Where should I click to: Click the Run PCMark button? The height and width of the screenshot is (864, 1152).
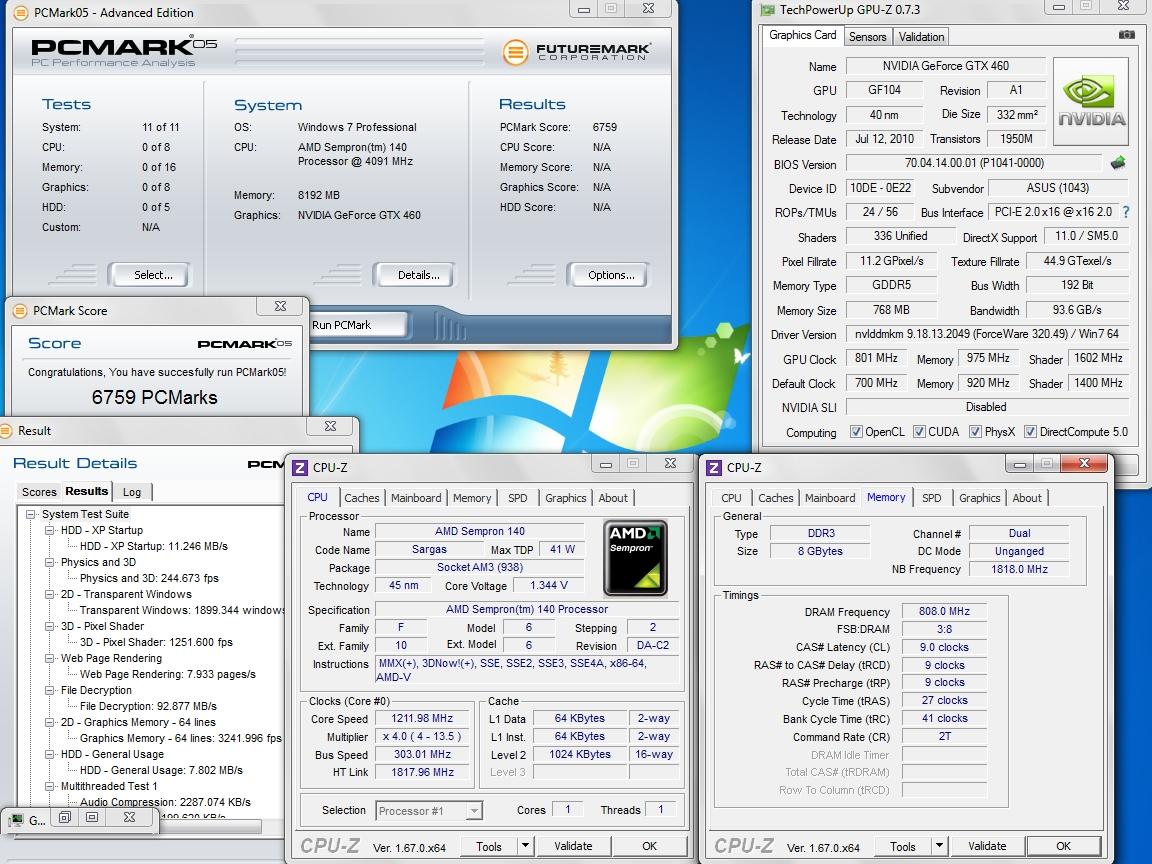(x=358, y=325)
